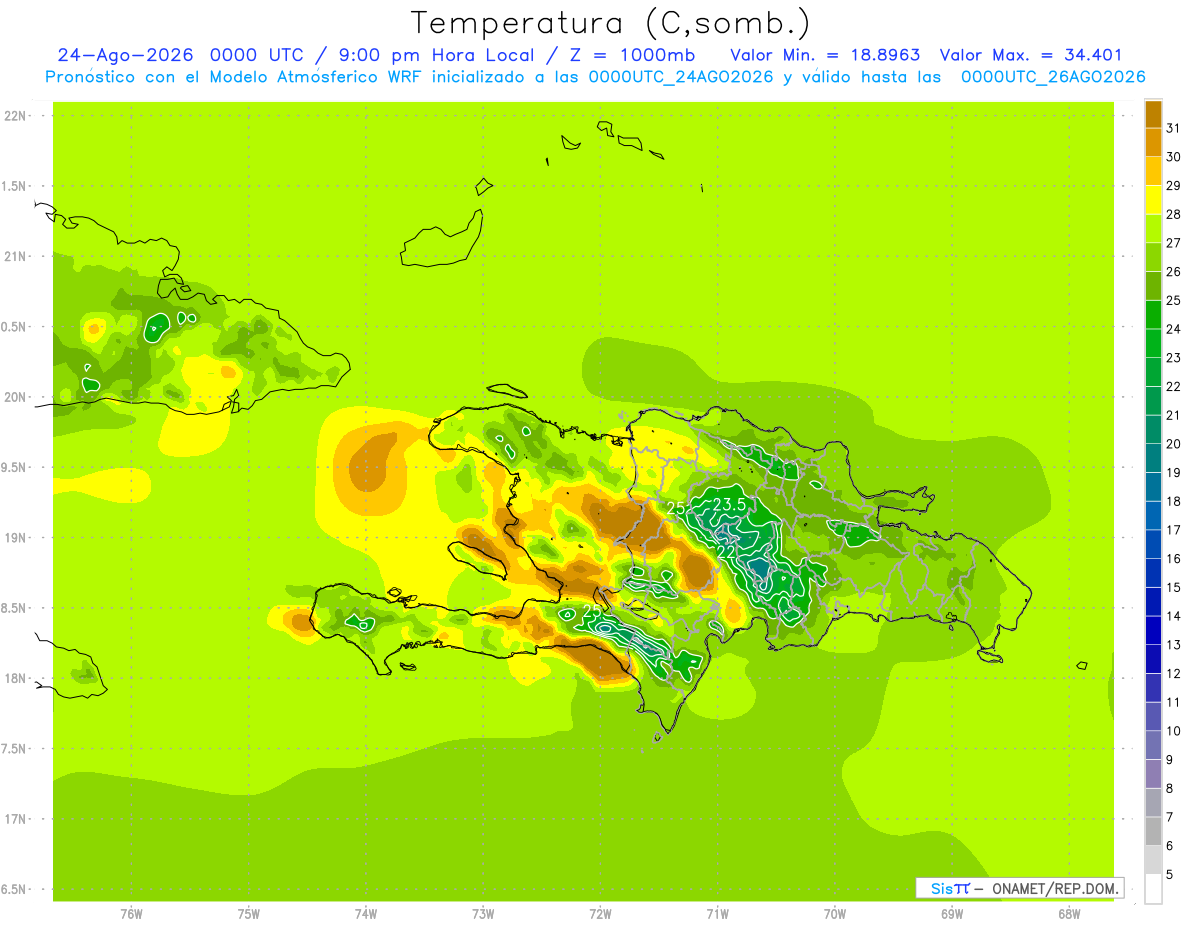Click the dark blue legend swatch between 13 and 14

(x=1153, y=630)
